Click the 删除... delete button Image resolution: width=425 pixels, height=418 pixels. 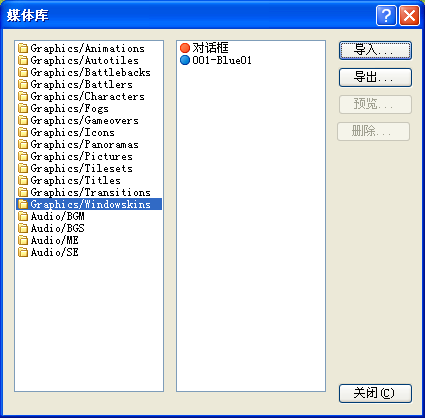click(x=373, y=131)
